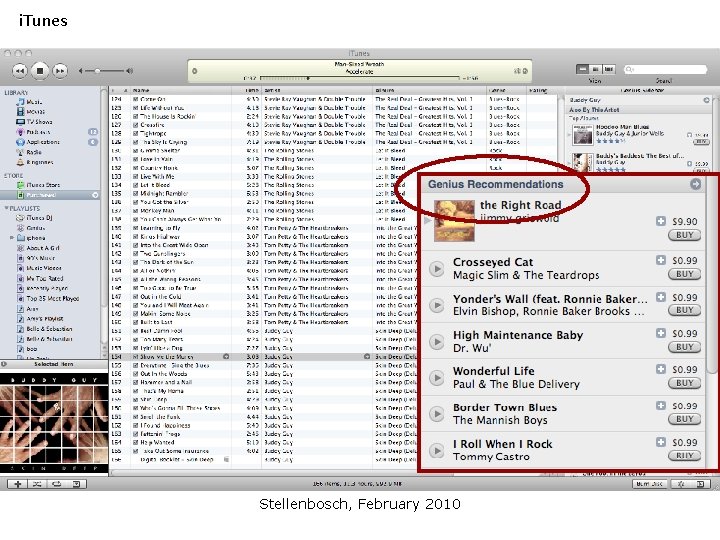Open Genius Recommendations arrow link
720x540 pixels.
click(696, 184)
